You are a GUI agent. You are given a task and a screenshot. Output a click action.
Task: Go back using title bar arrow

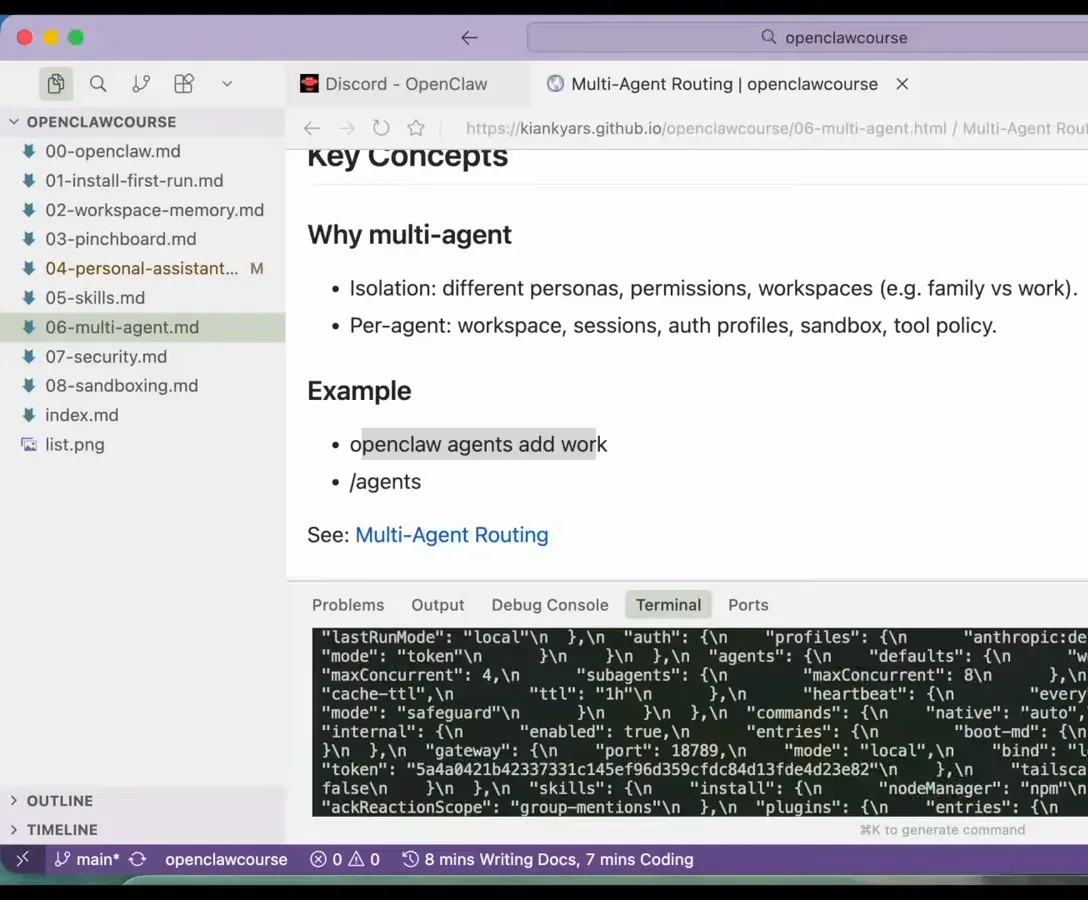pos(469,37)
